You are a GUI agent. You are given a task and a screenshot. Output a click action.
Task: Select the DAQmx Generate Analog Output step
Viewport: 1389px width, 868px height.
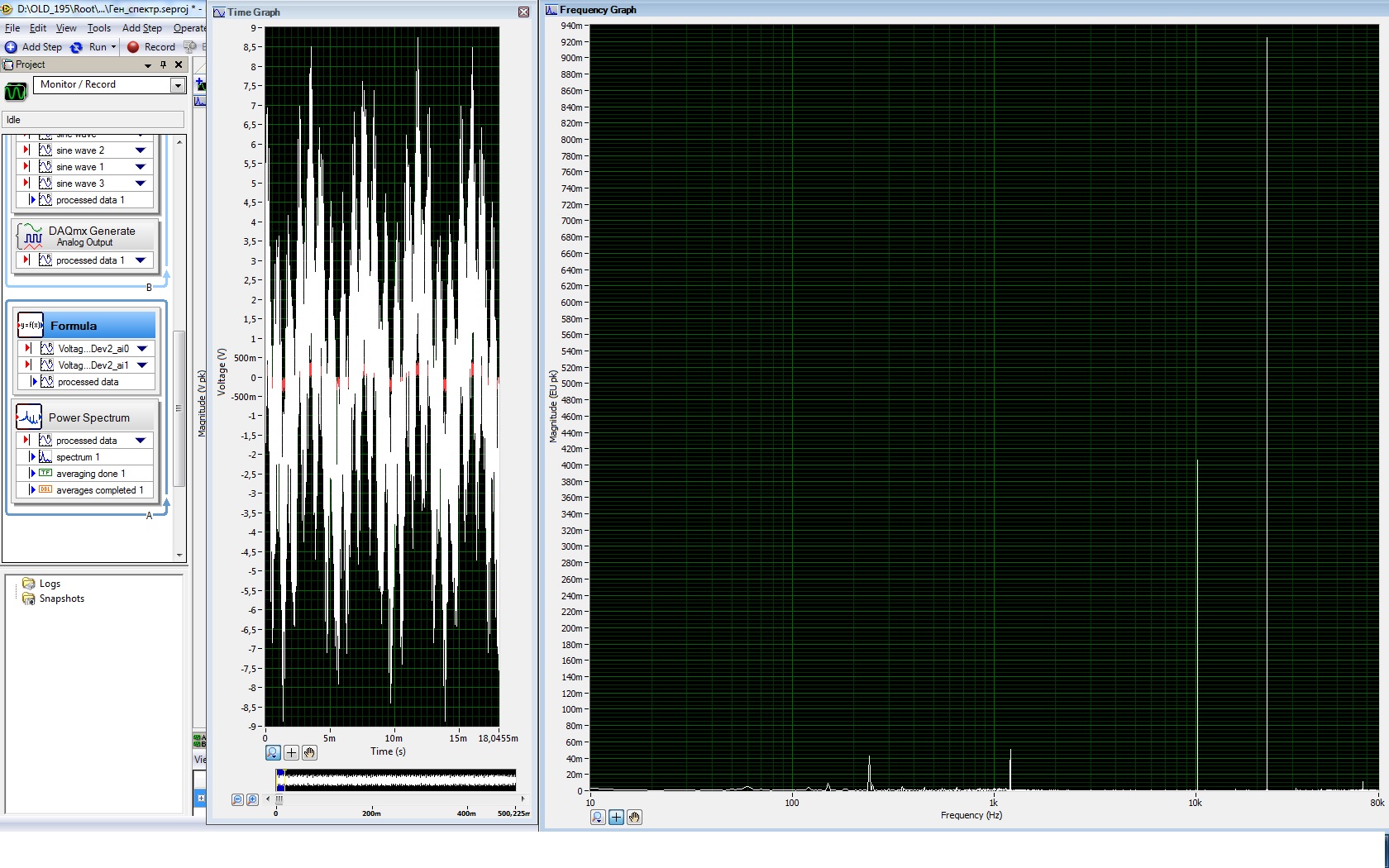click(85, 236)
